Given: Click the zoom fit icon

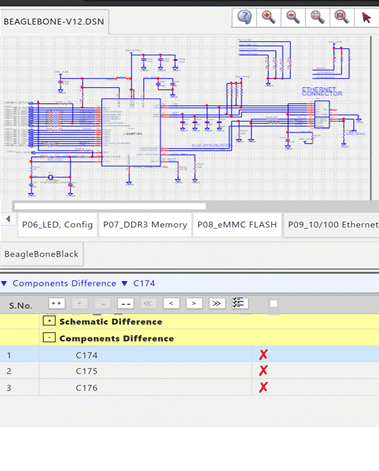Looking at the screenshot, I should pos(317,17).
